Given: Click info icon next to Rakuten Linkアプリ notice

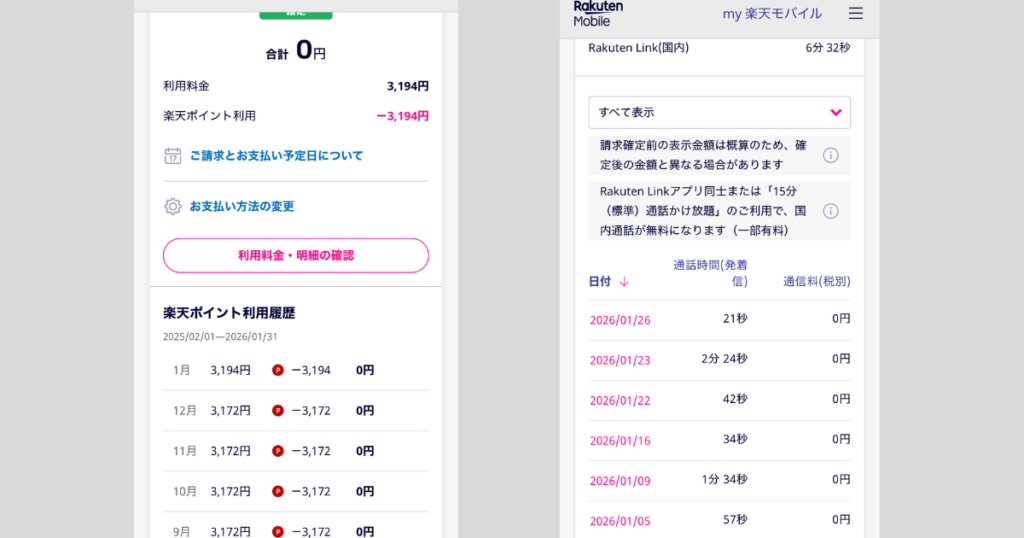Looking at the screenshot, I should [830, 211].
